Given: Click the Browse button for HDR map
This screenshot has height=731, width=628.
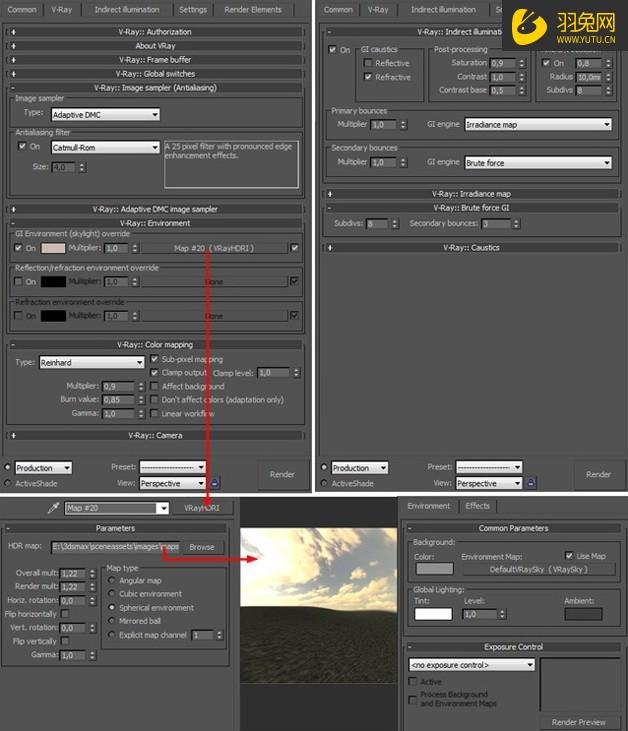Looking at the screenshot, I should pyautogui.click(x=202, y=547).
